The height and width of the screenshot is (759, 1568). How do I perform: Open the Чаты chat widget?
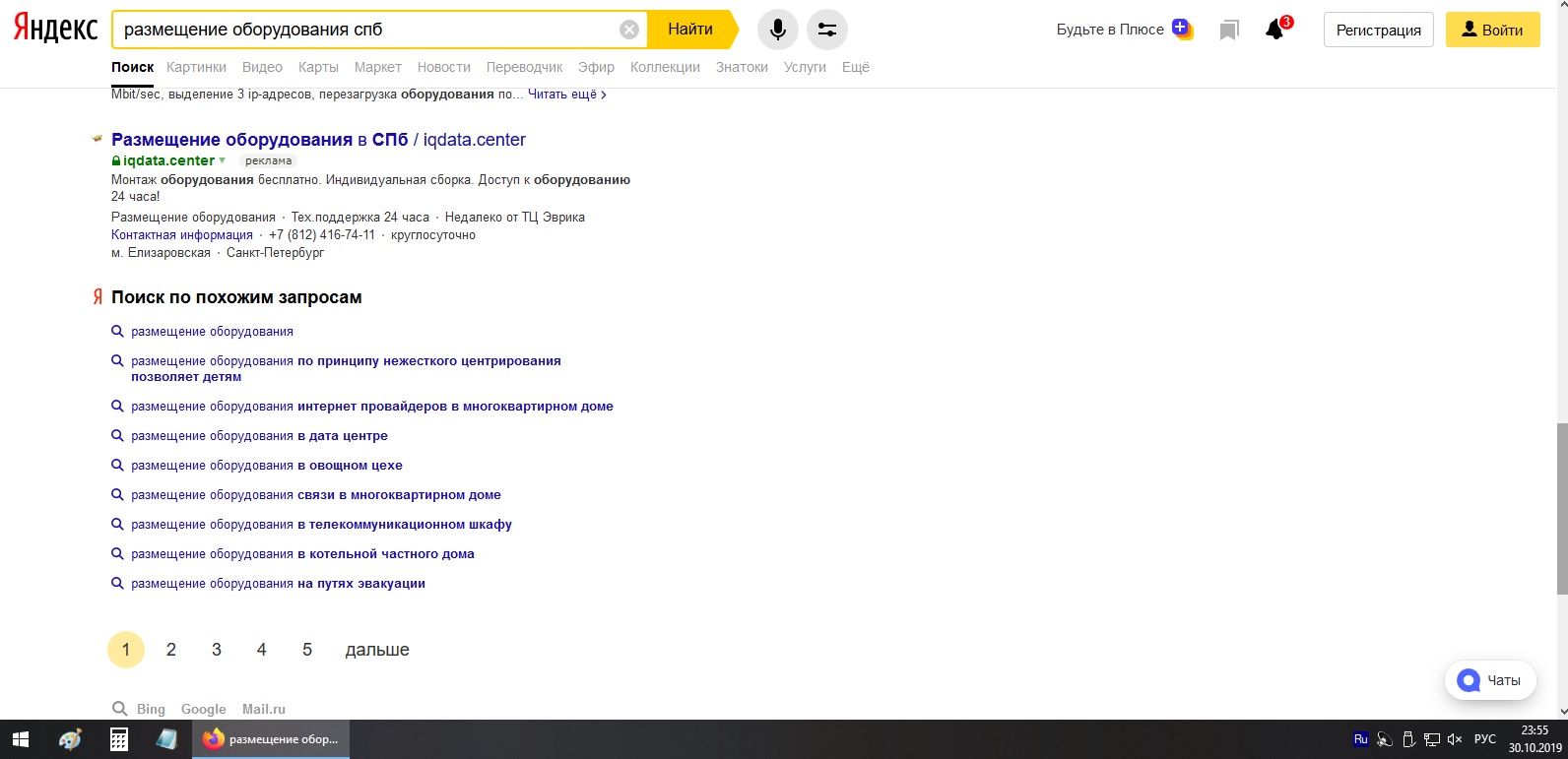click(1490, 680)
